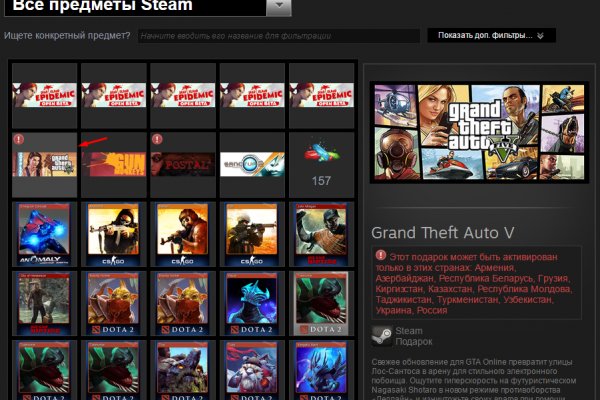Click red warning badge on Postal 2 item
This screenshot has width=600, height=400.
[157, 139]
